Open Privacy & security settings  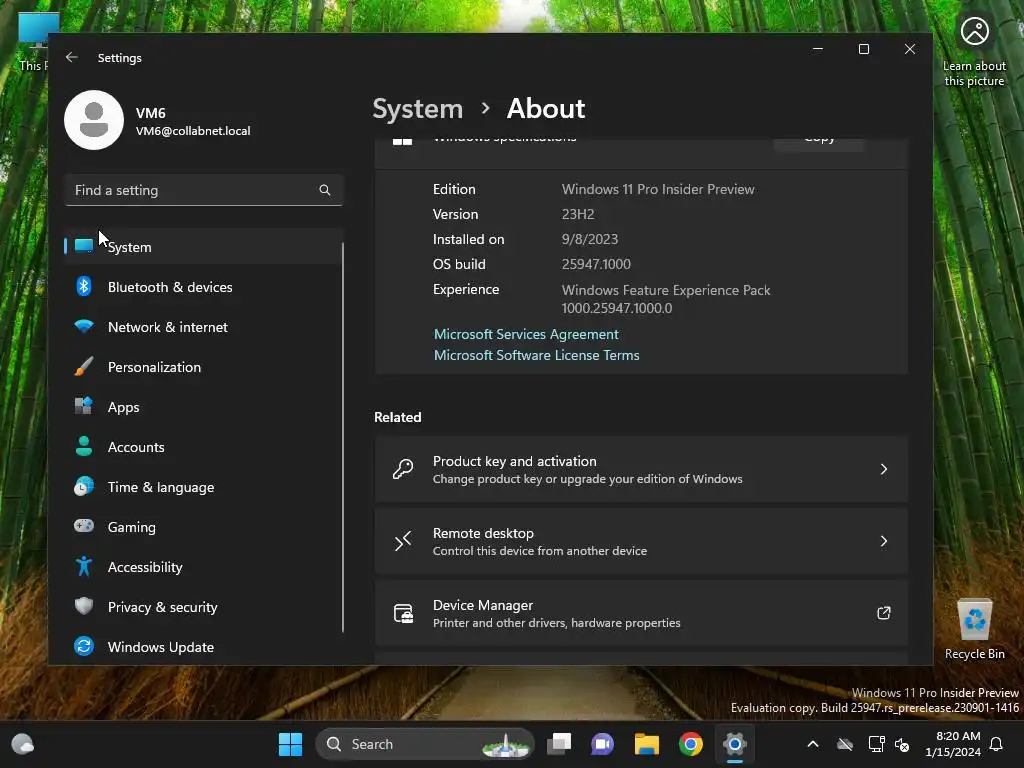point(204,607)
